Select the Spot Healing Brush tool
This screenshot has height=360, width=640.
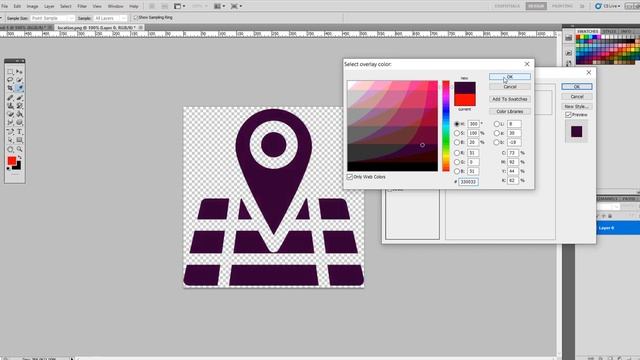(x=10, y=98)
